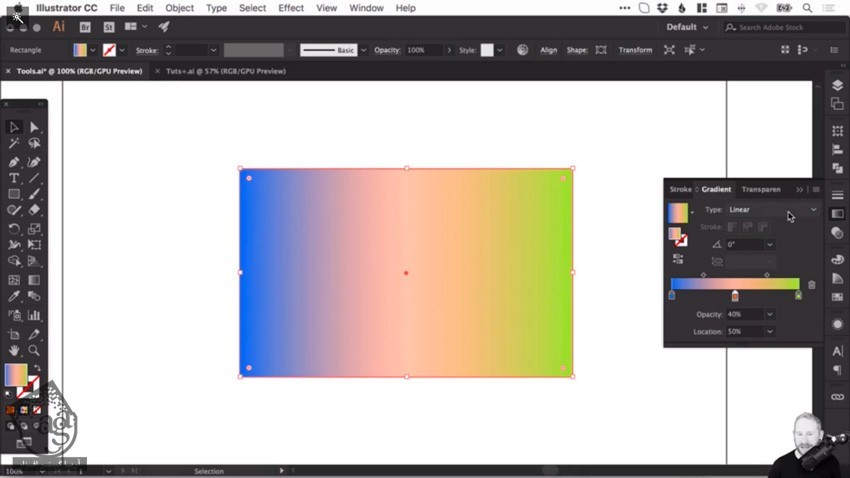Image resolution: width=850 pixels, height=478 pixels.
Task: Select the Selection tool arrow
Action: (x=14, y=127)
